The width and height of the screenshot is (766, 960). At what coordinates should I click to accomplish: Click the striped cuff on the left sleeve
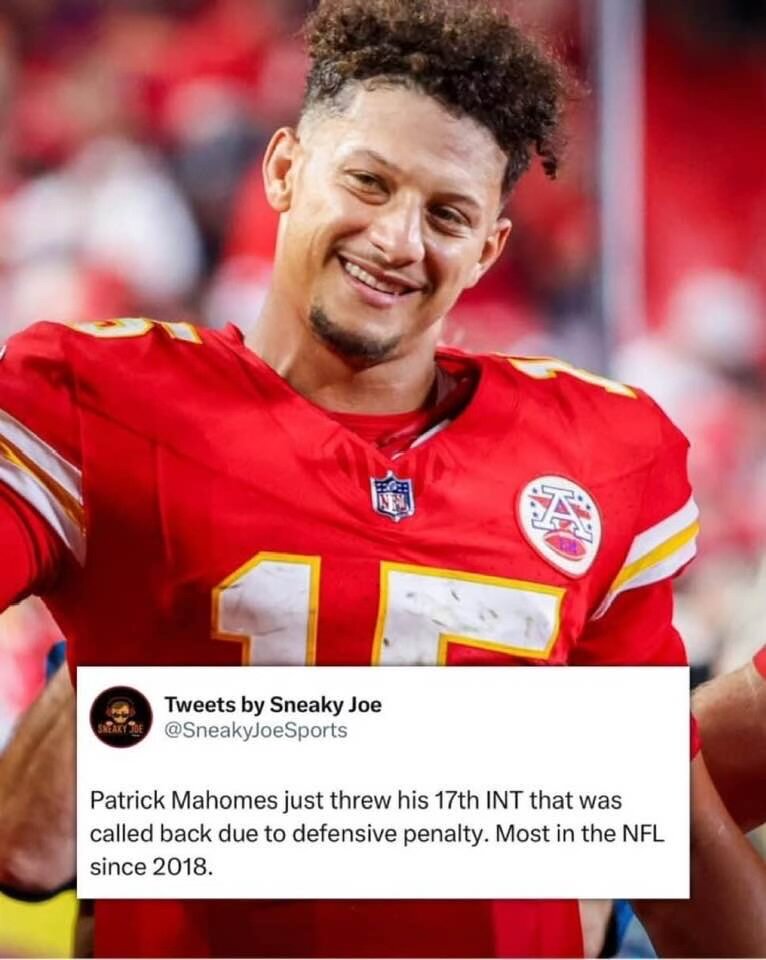click(x=40, y=484)
